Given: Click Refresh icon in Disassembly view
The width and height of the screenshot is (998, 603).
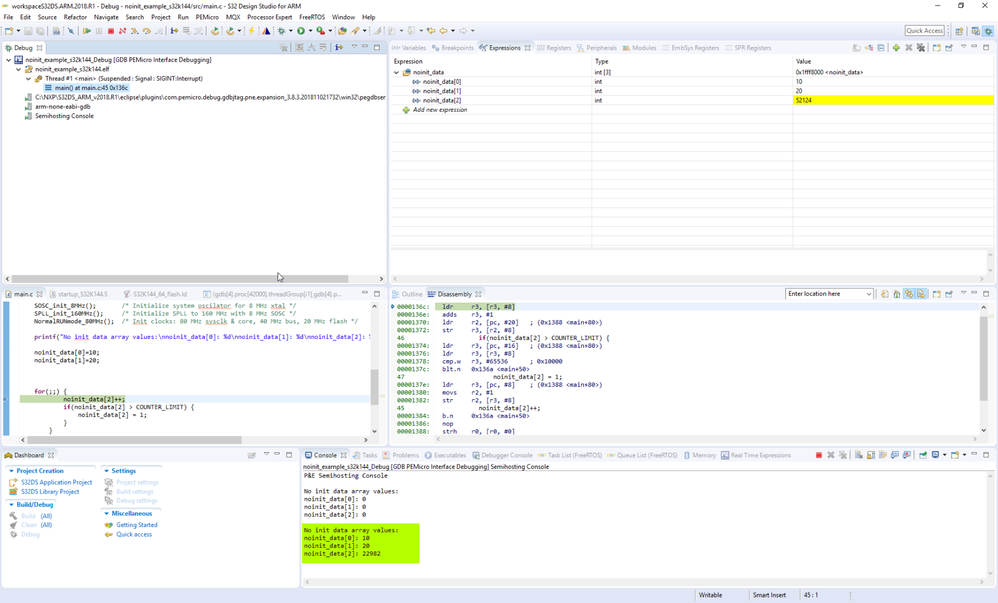Looking at the screenshot, I should 884,294.
